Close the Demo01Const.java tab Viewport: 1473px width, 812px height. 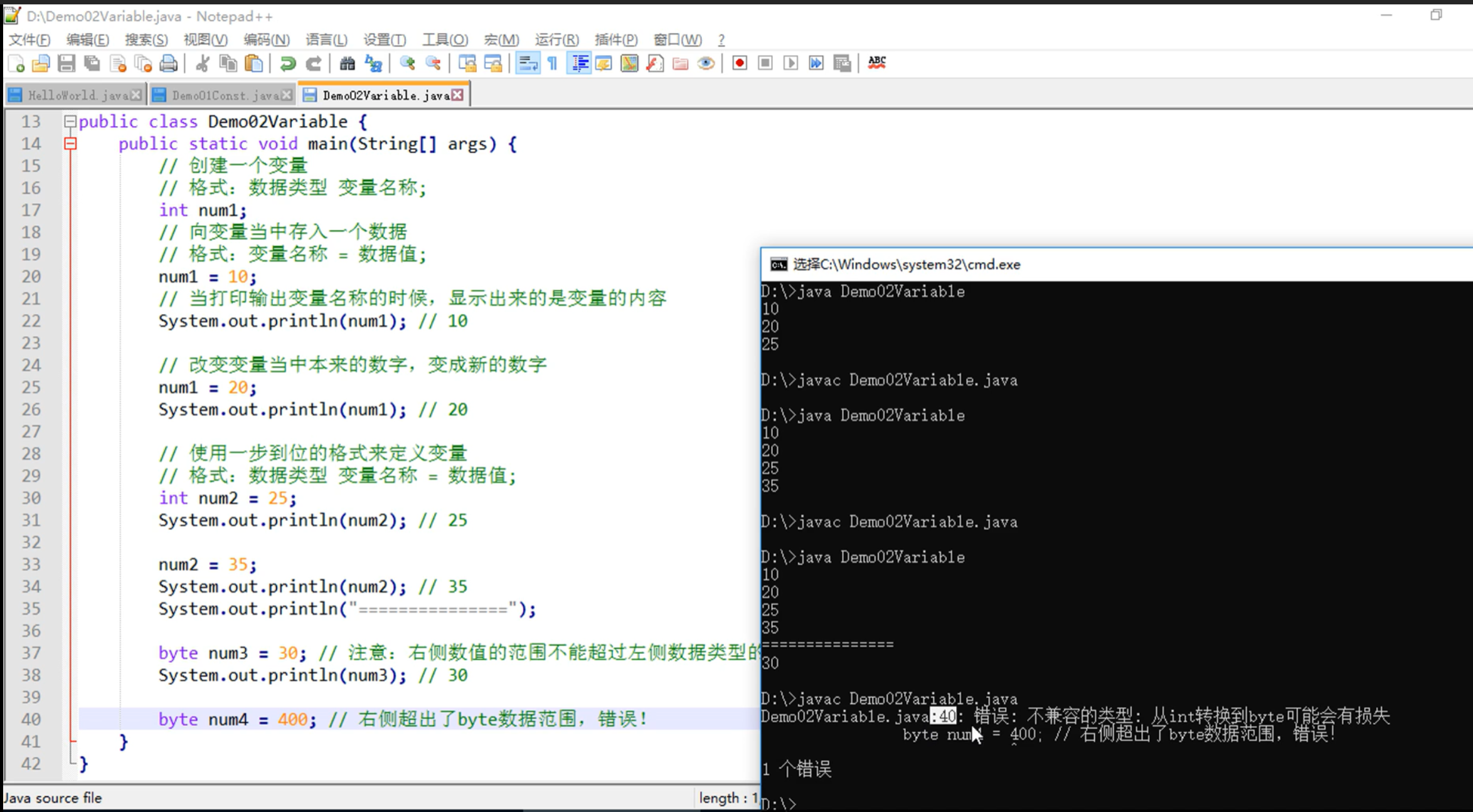(x=287, y=95)
